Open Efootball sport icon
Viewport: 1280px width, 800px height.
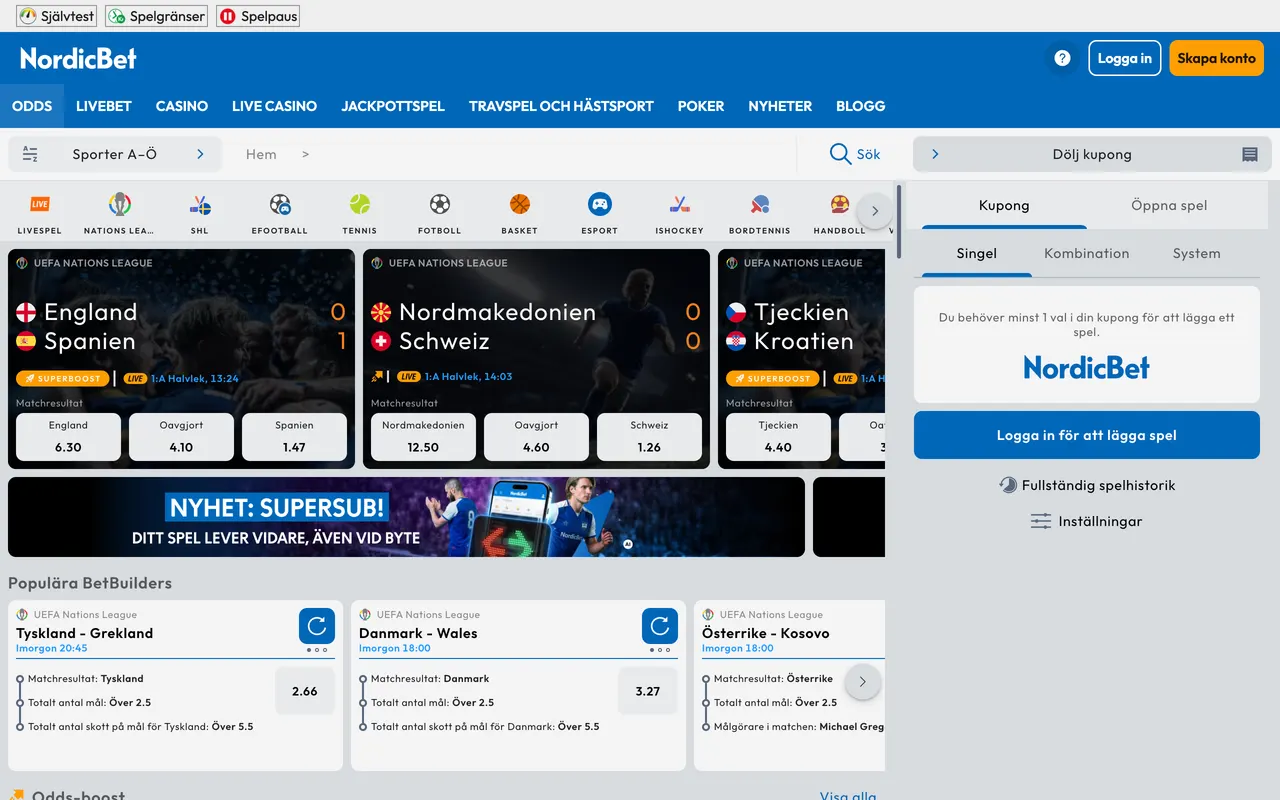(x=280, y=214)
